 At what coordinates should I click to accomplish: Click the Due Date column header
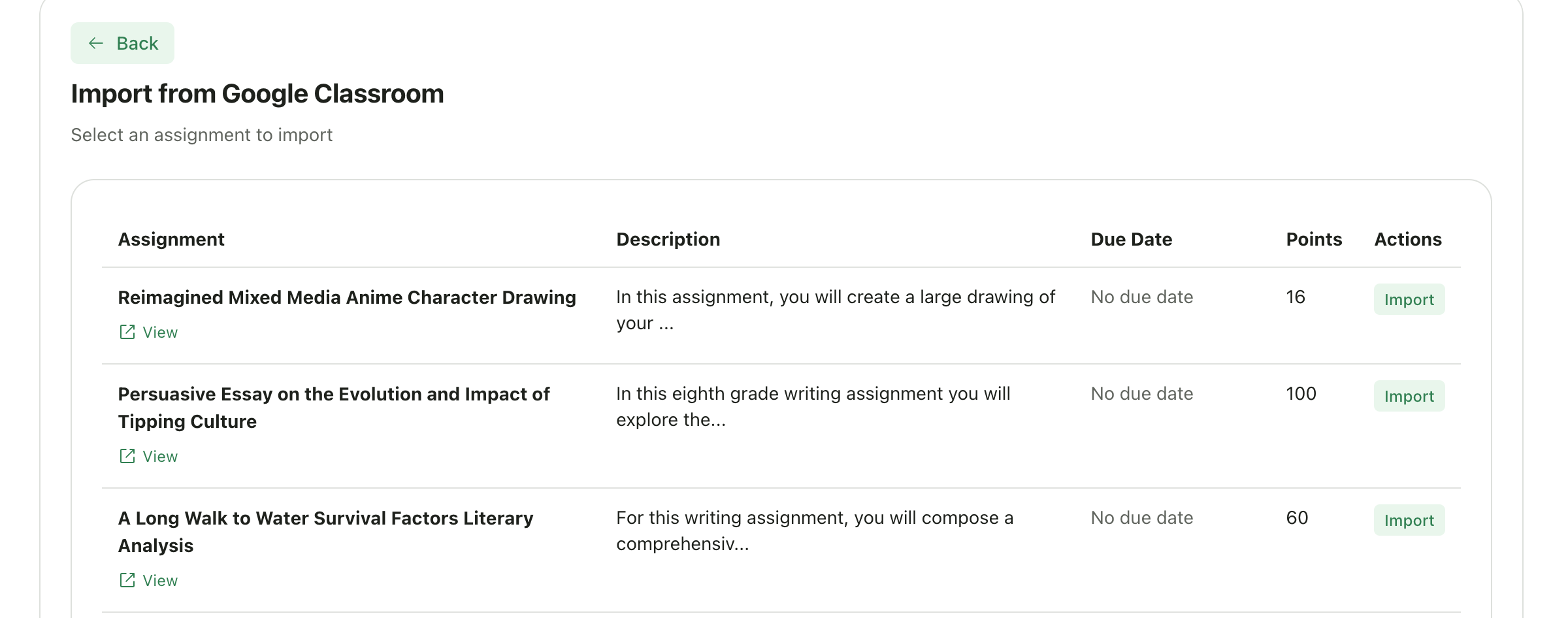pyautogui.click(x=1131, y=239)
